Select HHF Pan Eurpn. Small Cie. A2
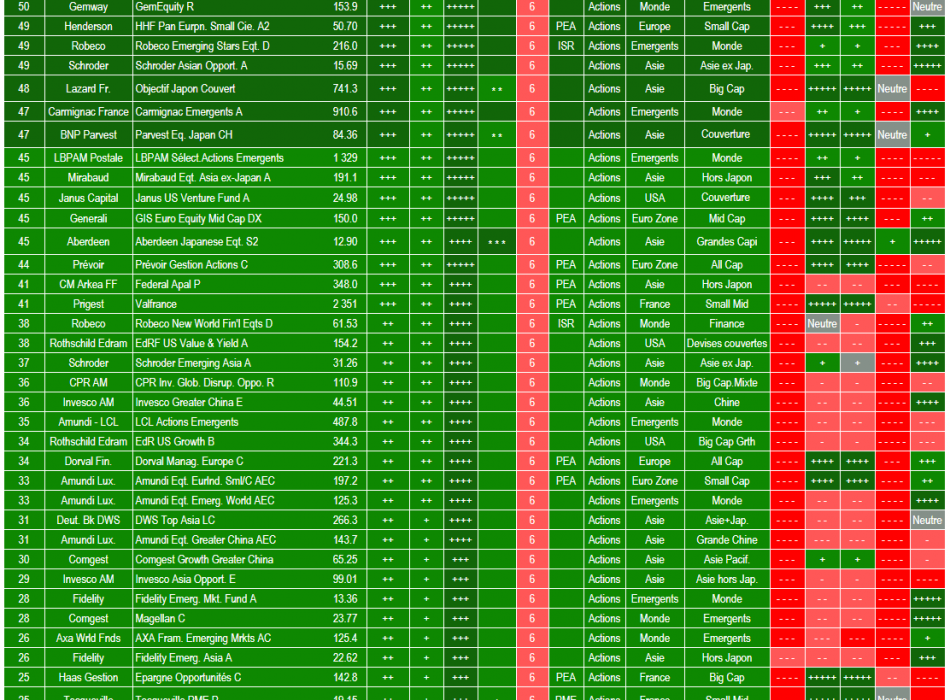 coord(202,26)
